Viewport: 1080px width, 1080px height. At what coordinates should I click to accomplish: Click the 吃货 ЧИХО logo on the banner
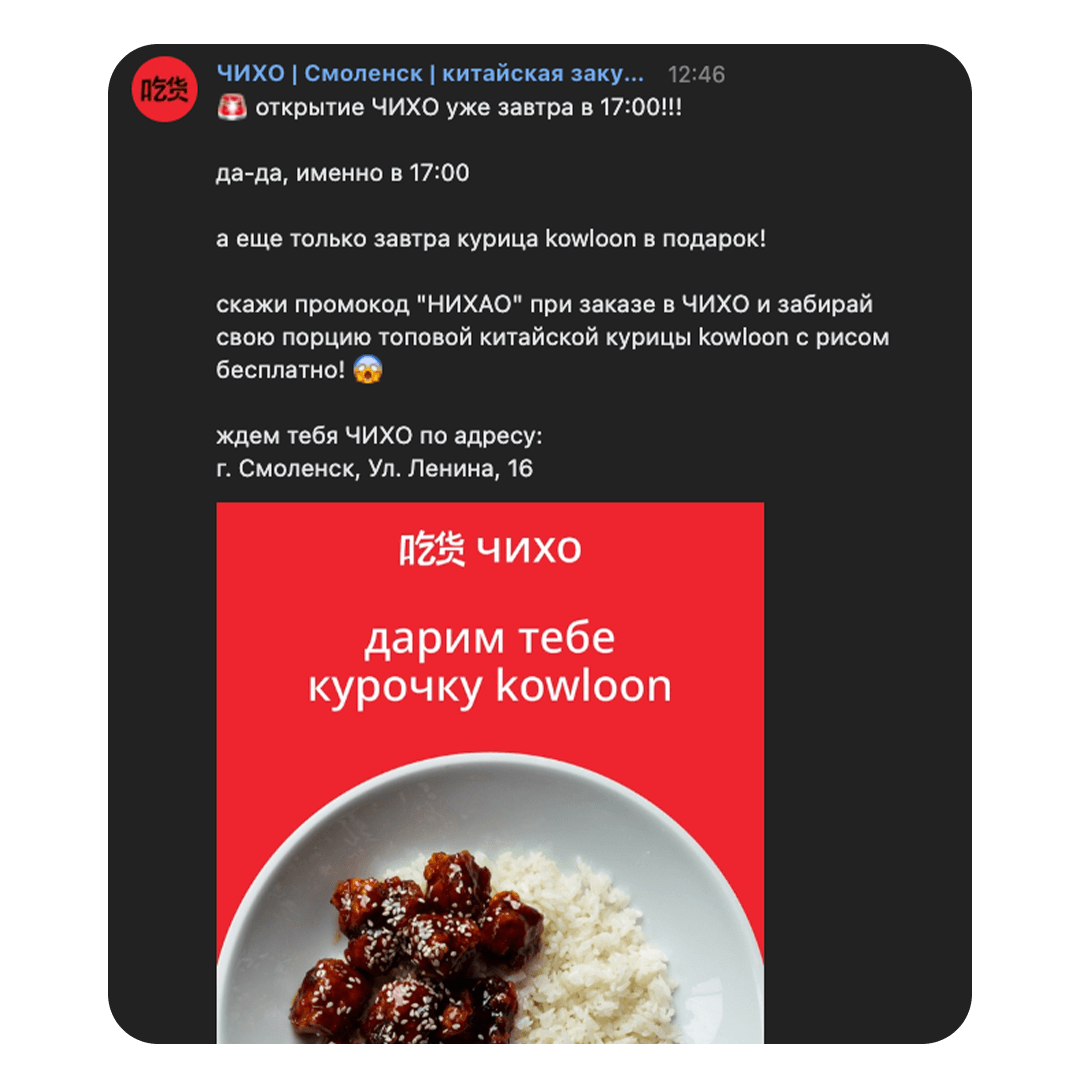[x=490, y=549]
